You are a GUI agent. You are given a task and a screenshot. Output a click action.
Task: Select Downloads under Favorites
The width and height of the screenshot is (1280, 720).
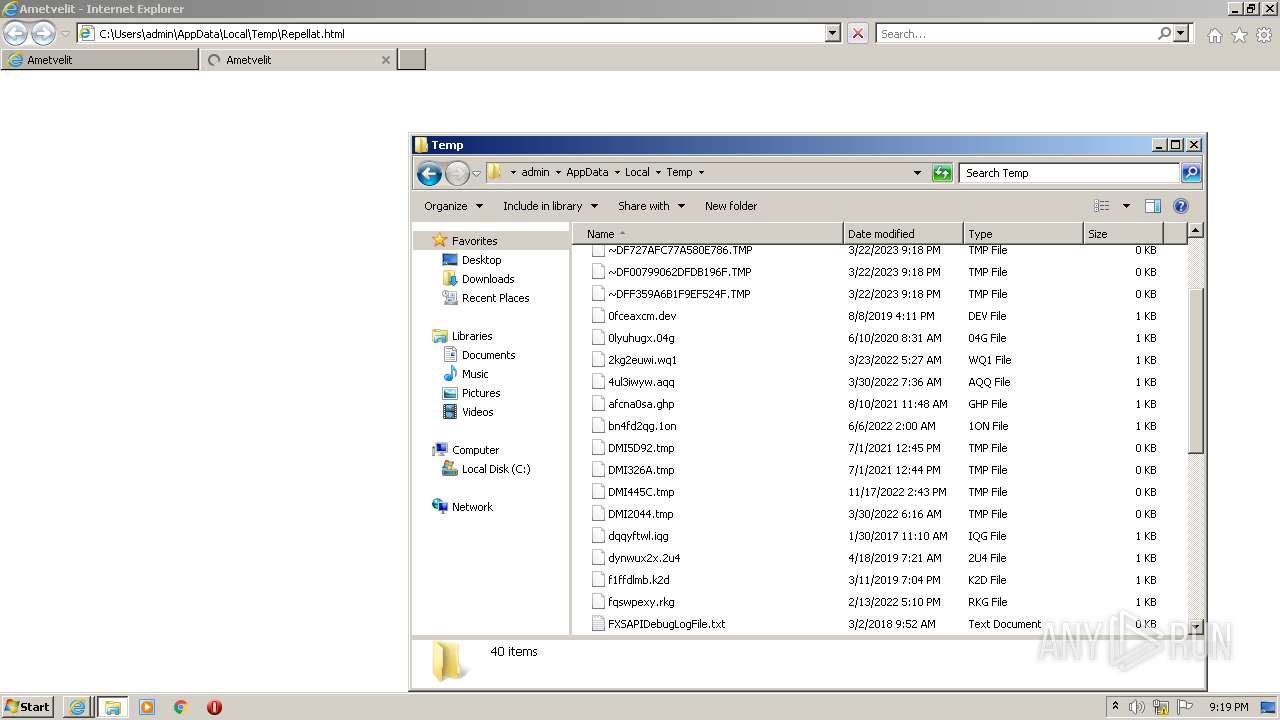pyautogui.click(x=488, y=279)
